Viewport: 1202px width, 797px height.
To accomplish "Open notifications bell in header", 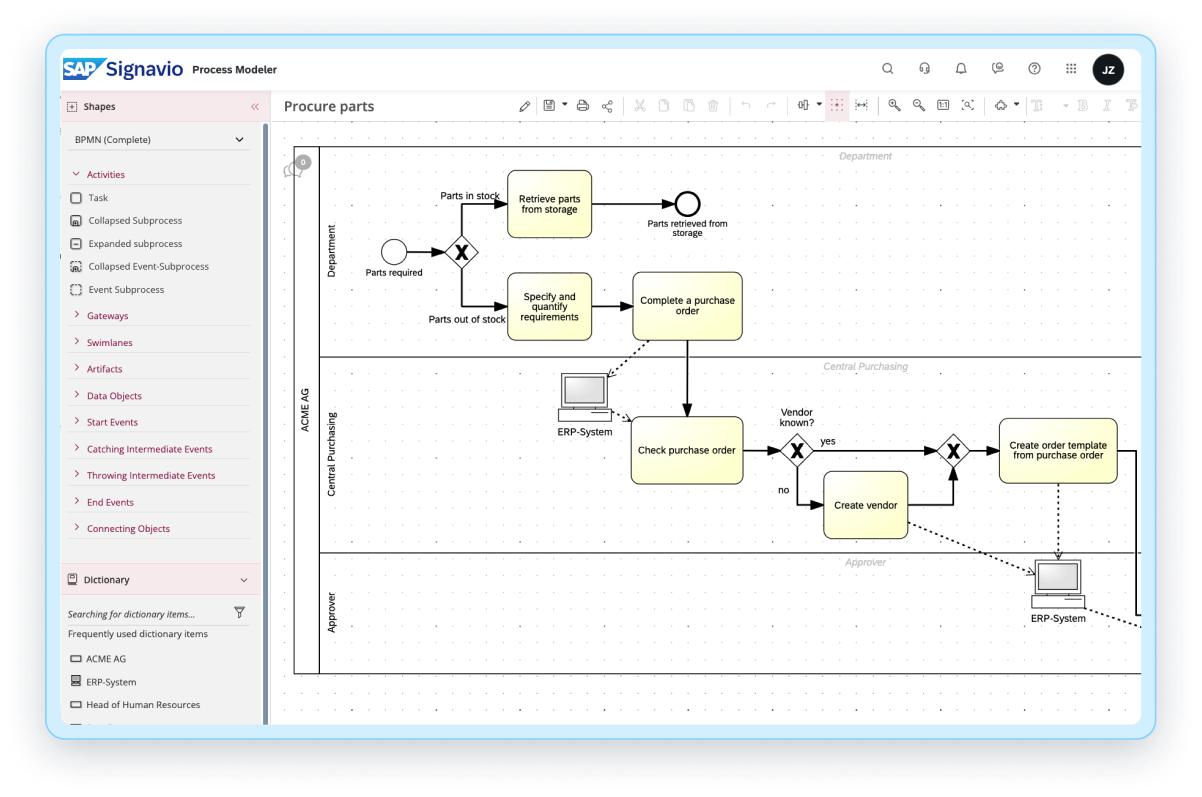I will pos(961,69).
